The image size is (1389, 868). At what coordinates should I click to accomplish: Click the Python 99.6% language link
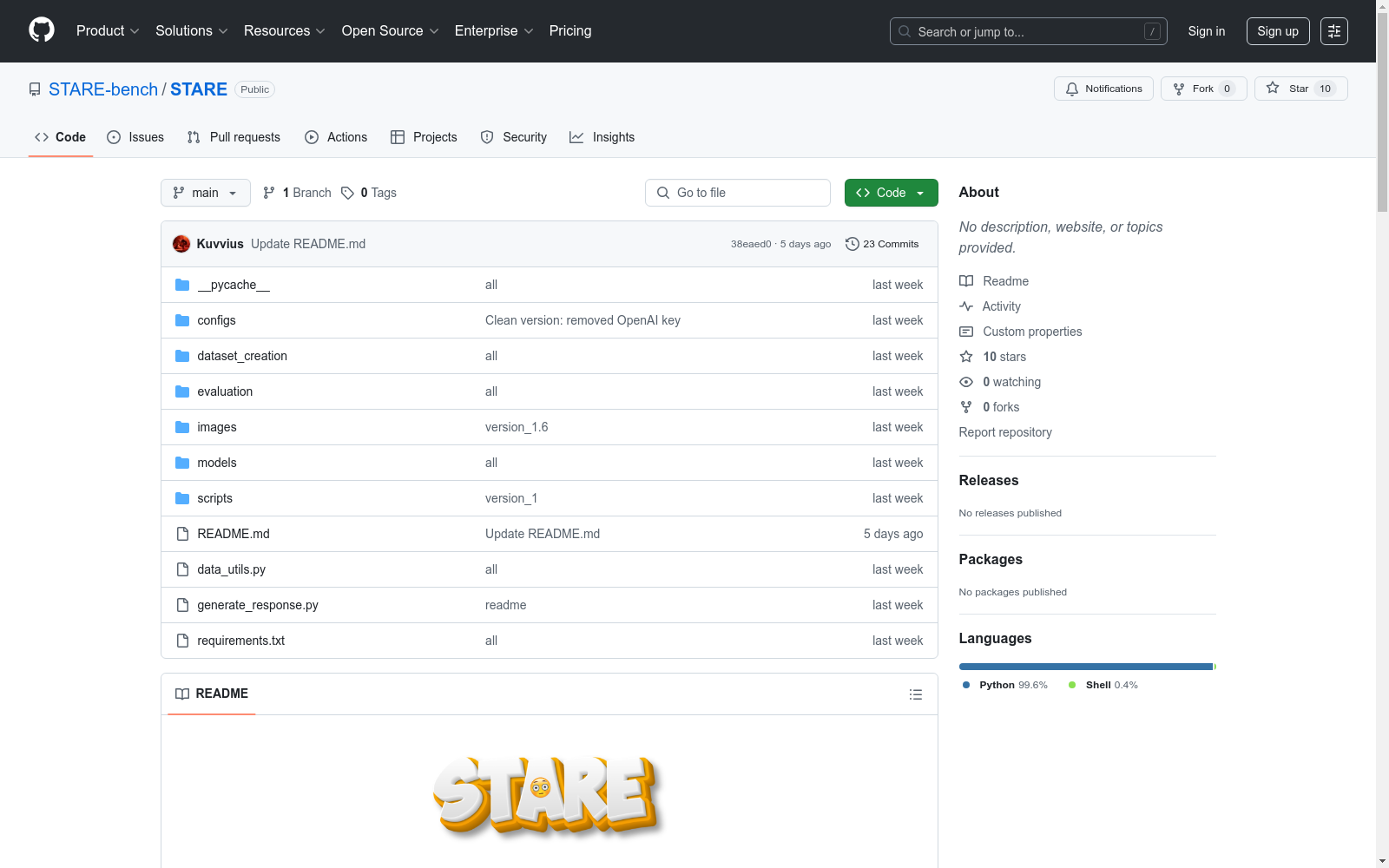pos(1004,685)
